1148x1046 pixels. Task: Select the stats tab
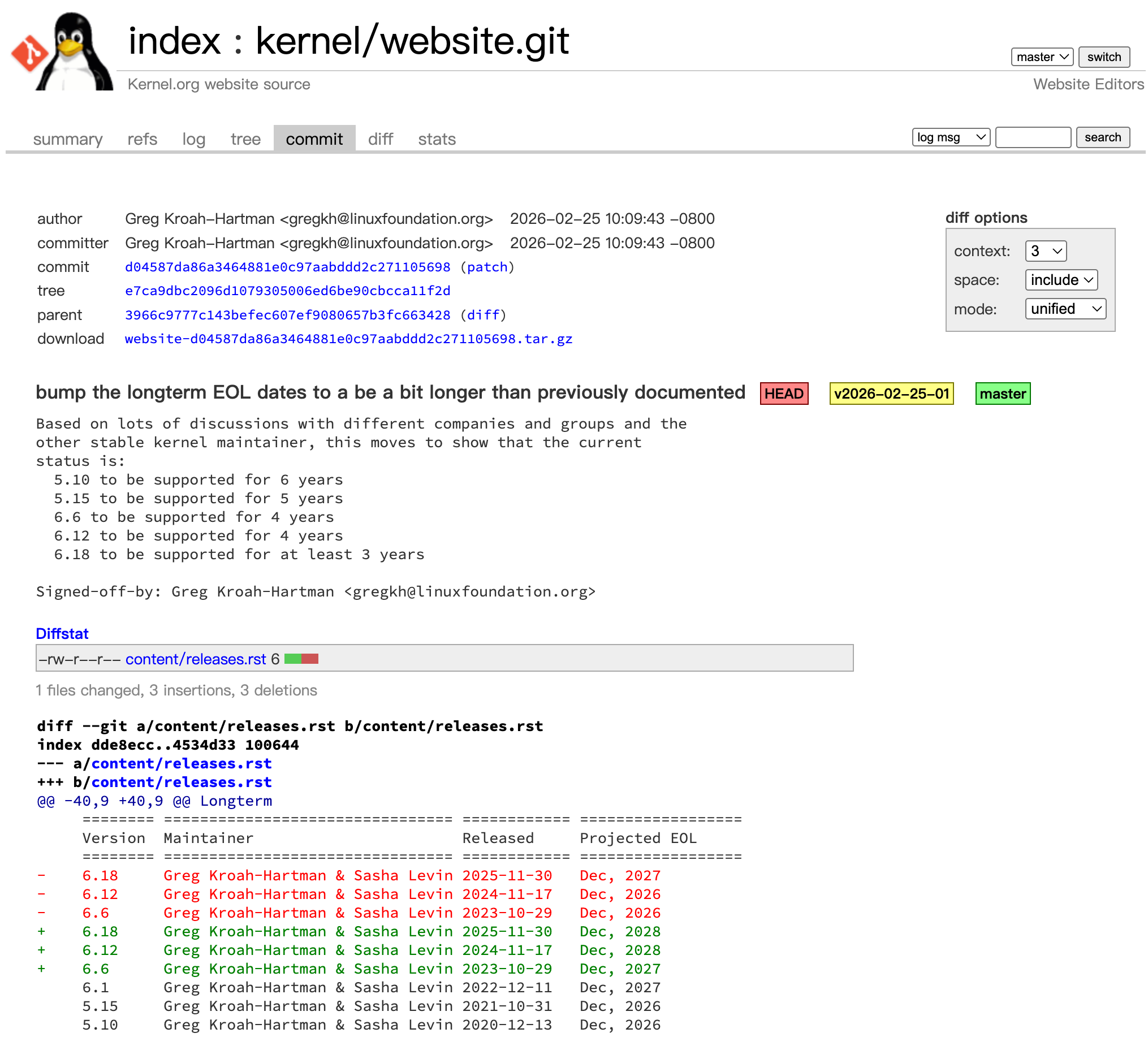coord(437,139)
